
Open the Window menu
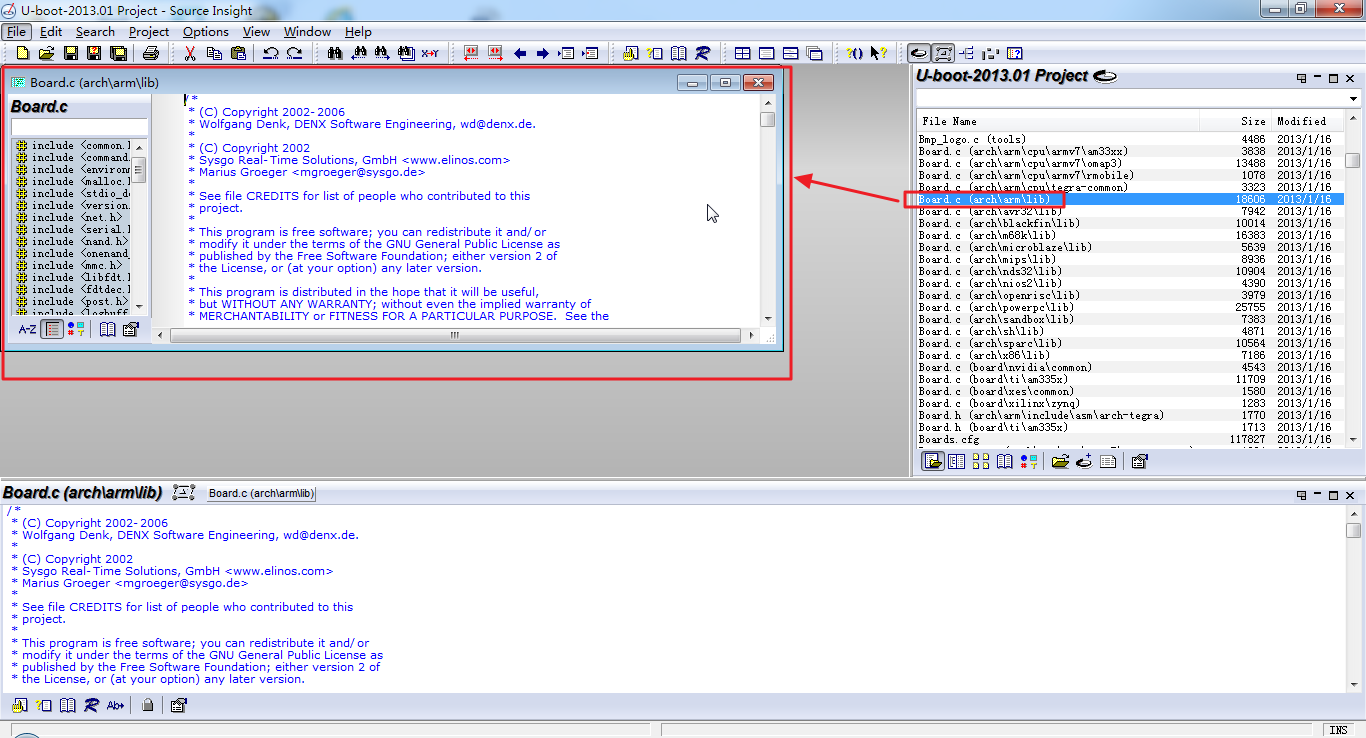pyautogui.click(x=307, y=31)
